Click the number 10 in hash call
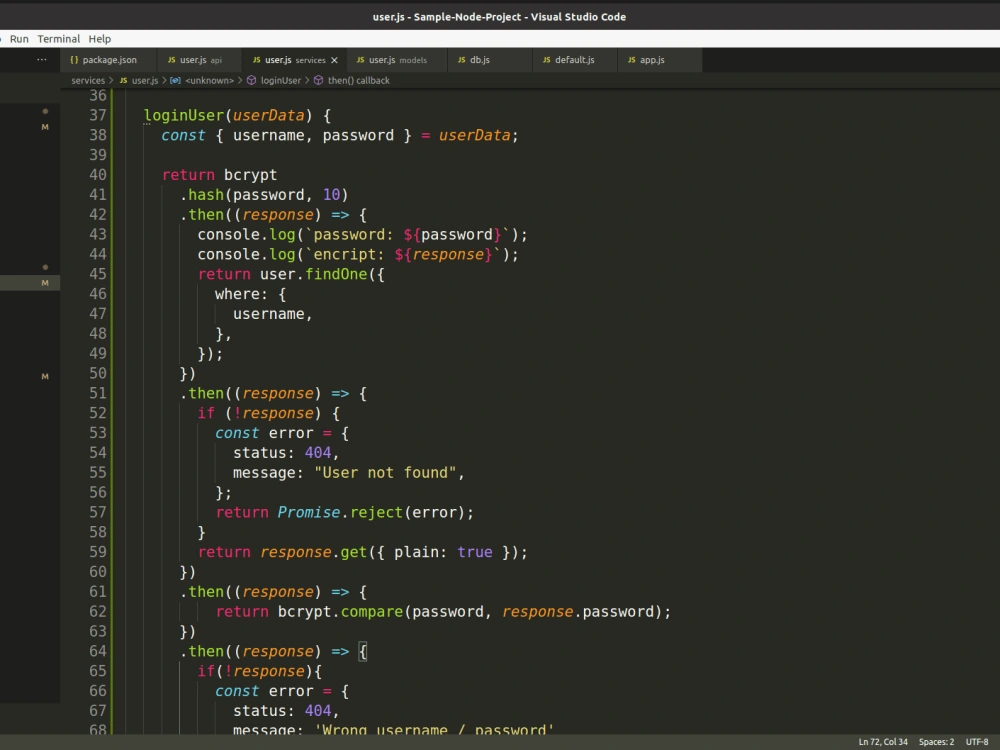Viewport: 1000px width, 750px height. 332,195
